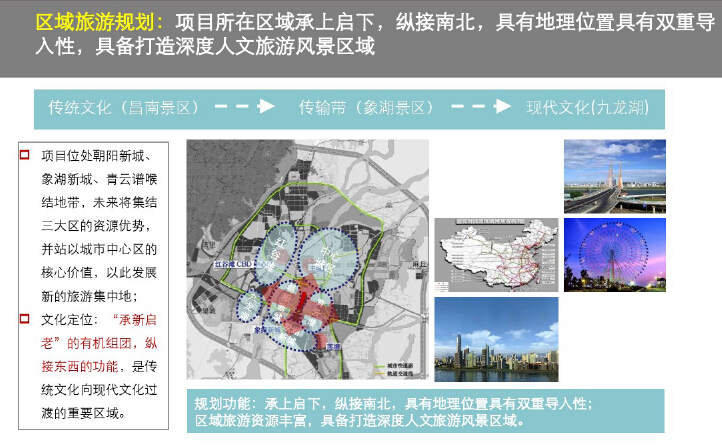
Task: Click the first red square bullet marker
Action: point(25,155)
